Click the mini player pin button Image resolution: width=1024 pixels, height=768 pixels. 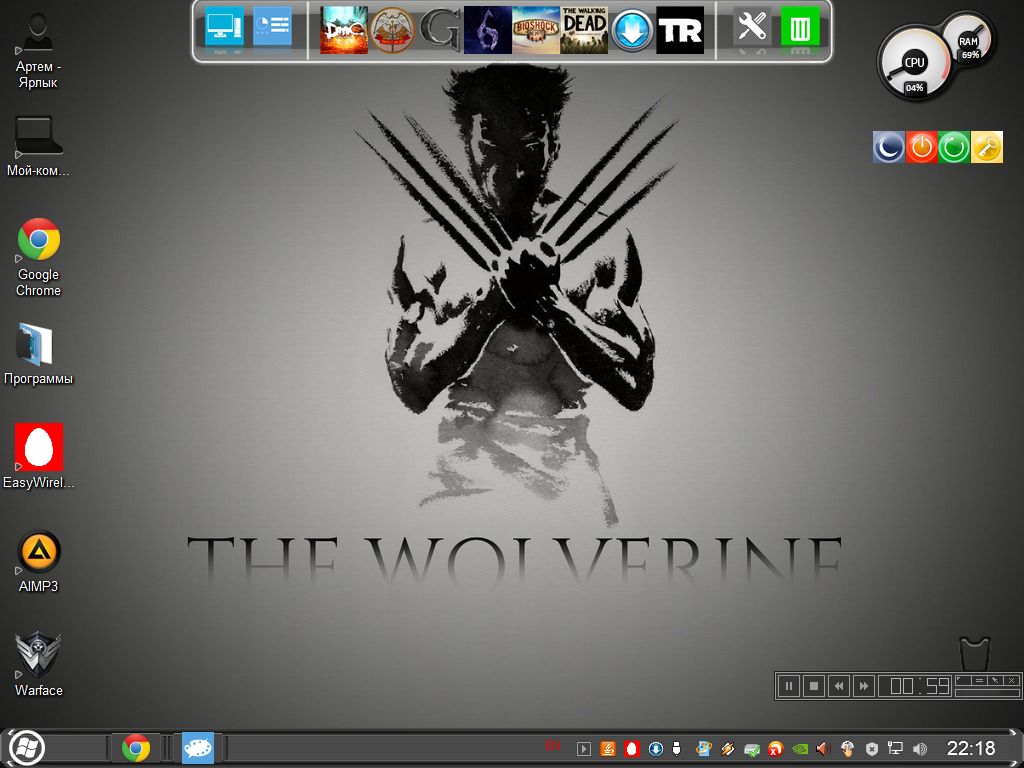coord(995,680)
